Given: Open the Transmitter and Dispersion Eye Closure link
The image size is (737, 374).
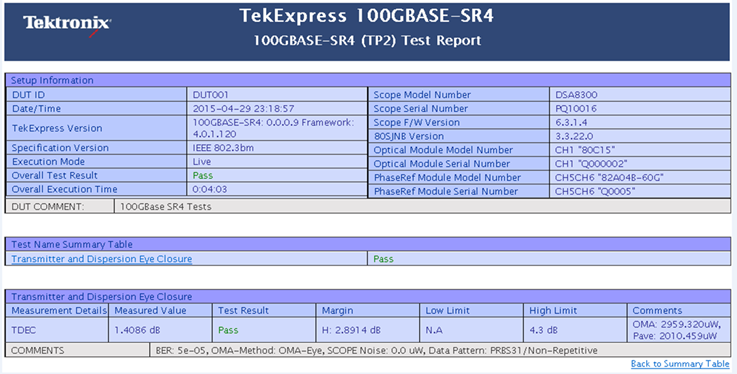Looking at the screenshot, I should (x=102, y=259).
